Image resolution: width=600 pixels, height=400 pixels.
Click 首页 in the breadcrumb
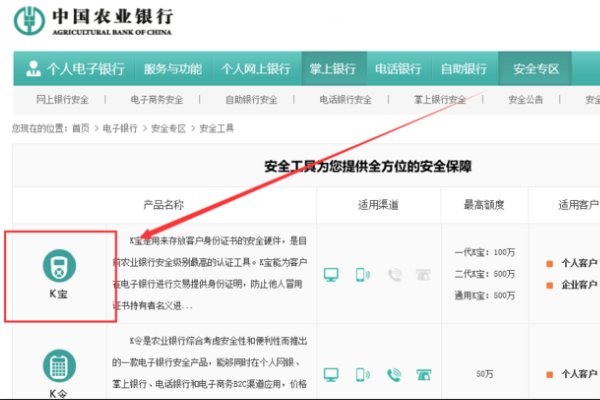click(81, 128)
